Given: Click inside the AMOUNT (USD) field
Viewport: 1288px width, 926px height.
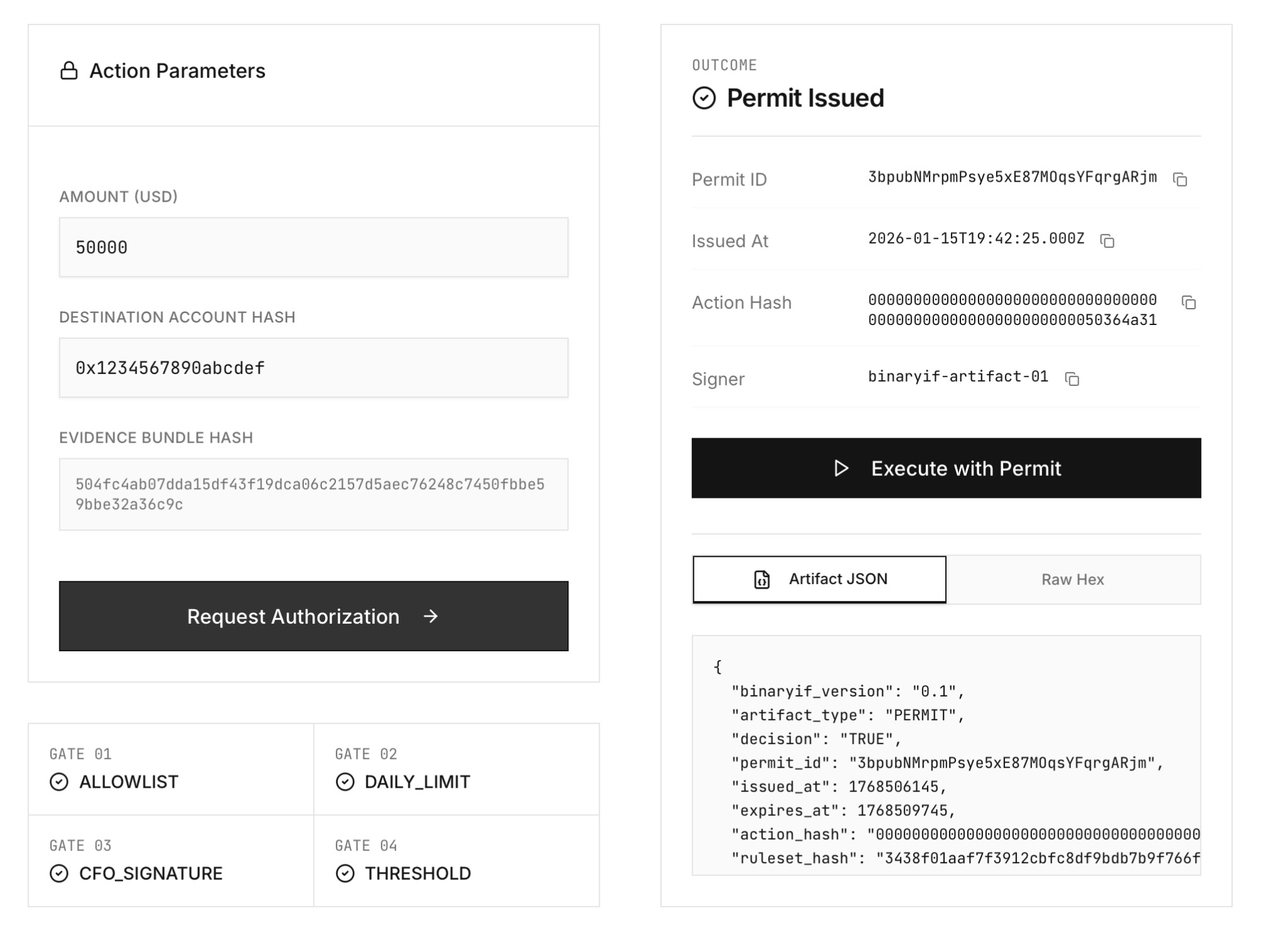Looking at the screenshot, I should 313,247.
